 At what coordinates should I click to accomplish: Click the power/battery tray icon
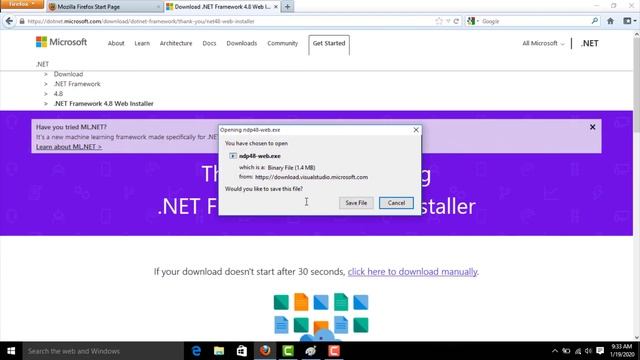(566, 351)
